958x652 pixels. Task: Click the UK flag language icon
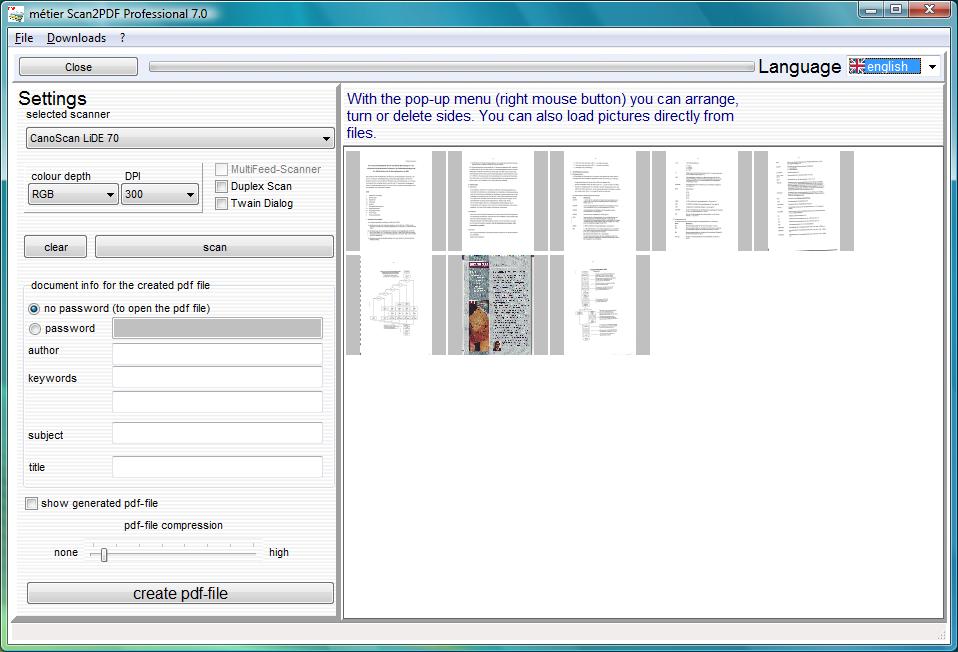pos(857,66)
